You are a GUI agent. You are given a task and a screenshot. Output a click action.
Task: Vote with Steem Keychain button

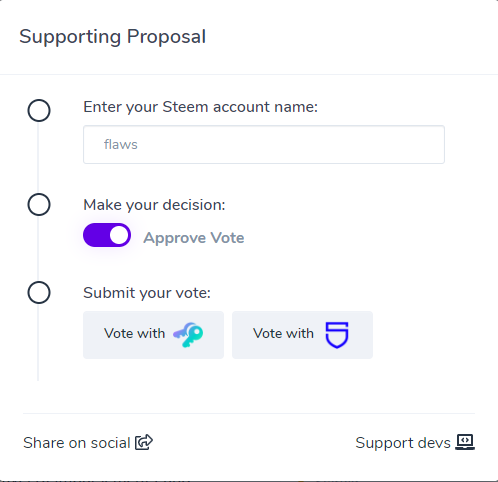[153, 335]
